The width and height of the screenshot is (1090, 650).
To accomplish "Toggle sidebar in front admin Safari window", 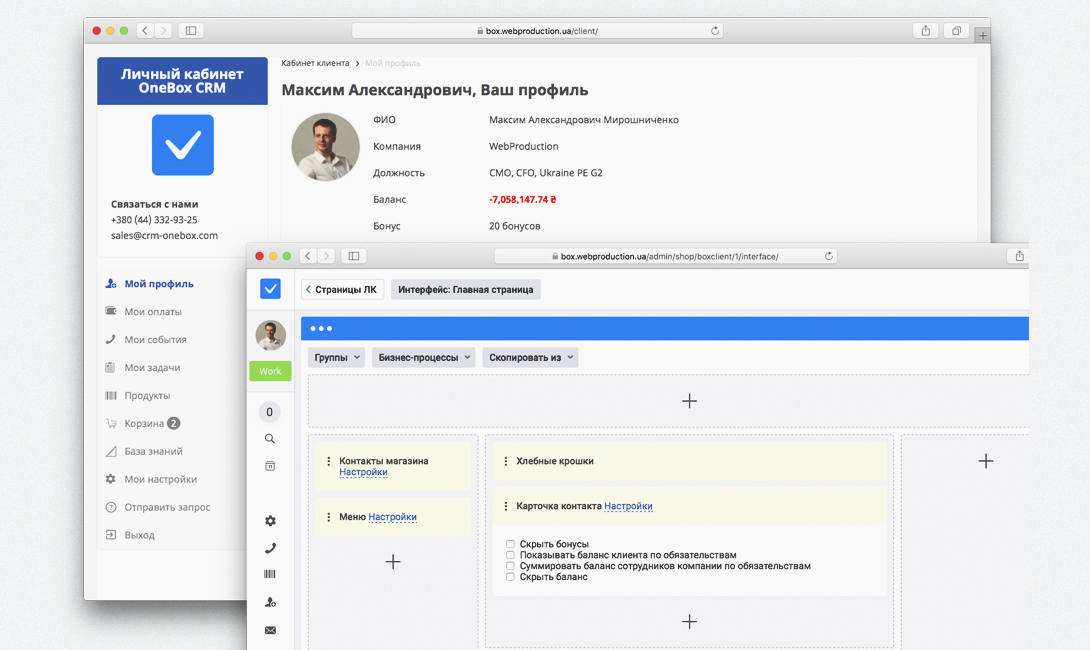I will [x=354, y=256].
